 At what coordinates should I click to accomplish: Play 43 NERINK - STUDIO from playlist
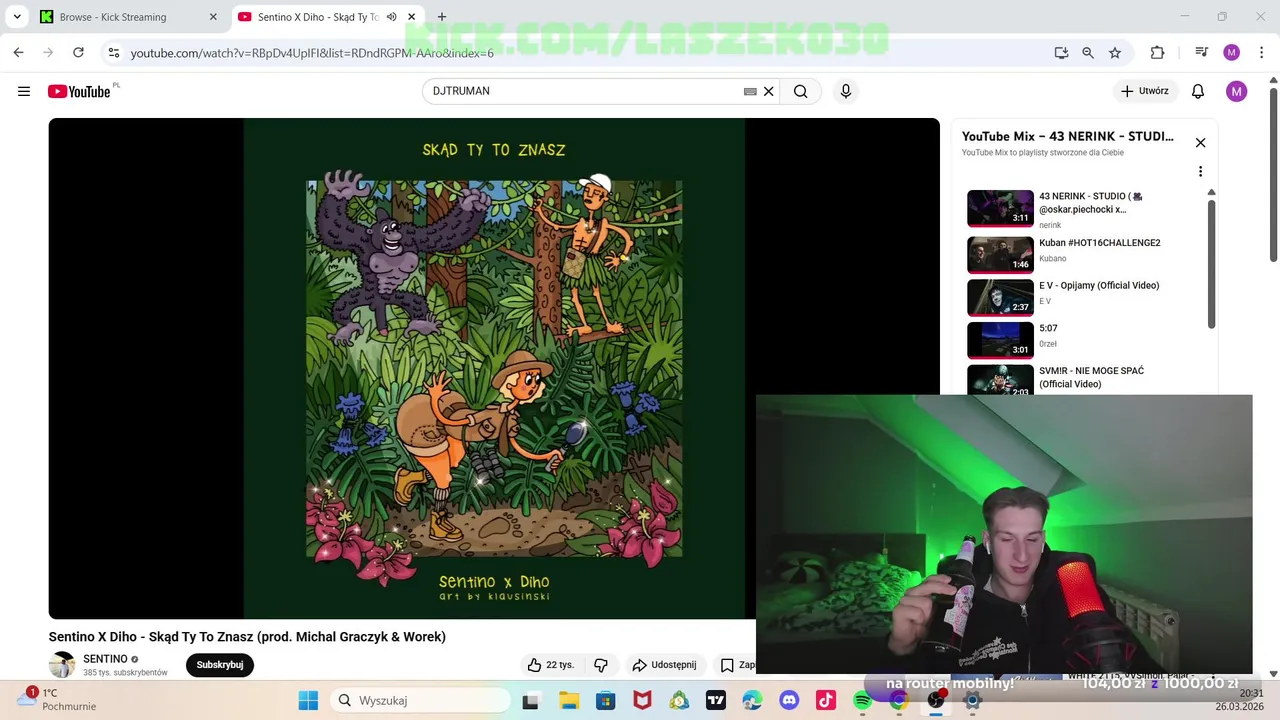1085,209
